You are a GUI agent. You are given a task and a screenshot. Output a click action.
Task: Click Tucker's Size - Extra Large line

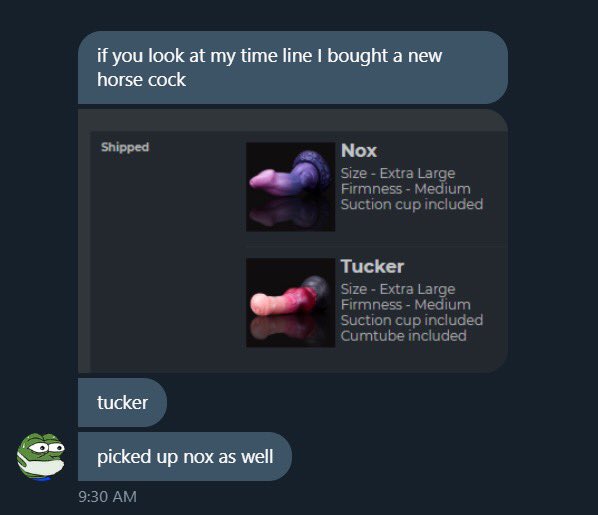(398, 289)
